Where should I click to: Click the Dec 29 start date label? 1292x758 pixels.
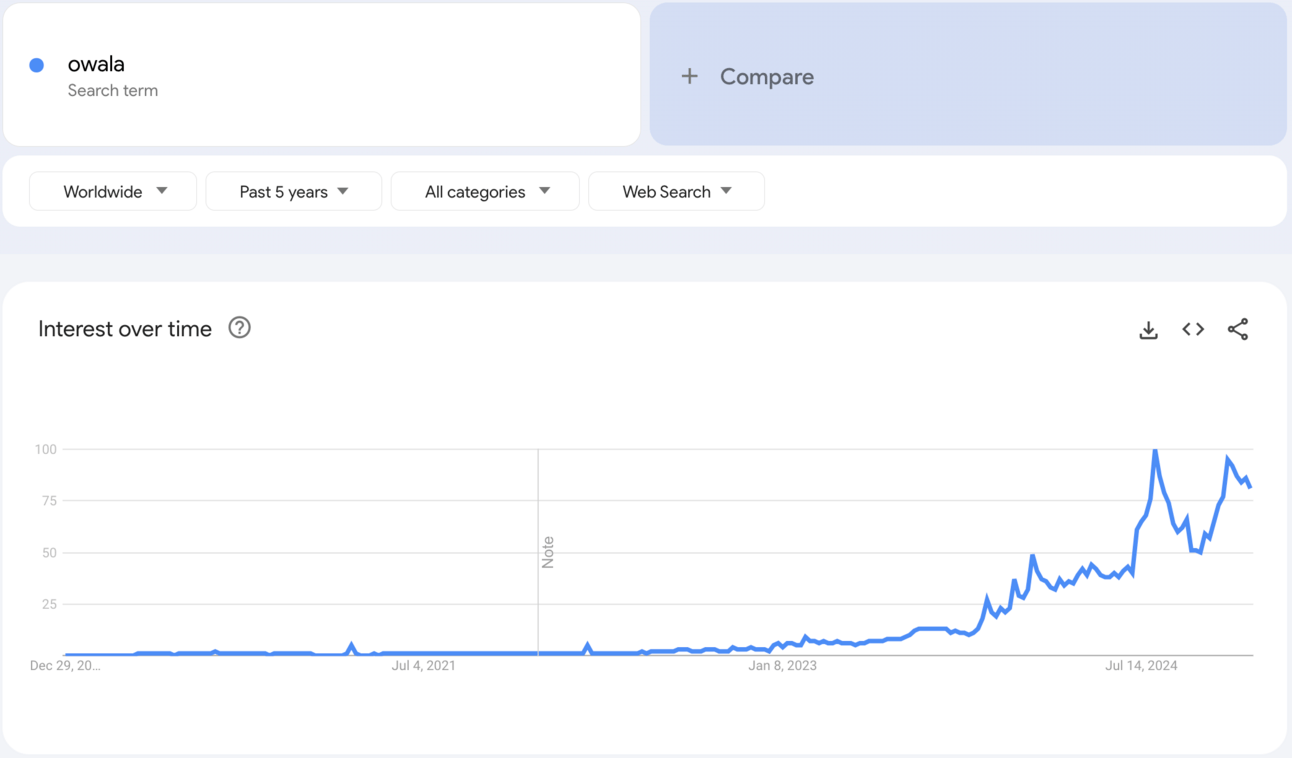coord(65,665)
